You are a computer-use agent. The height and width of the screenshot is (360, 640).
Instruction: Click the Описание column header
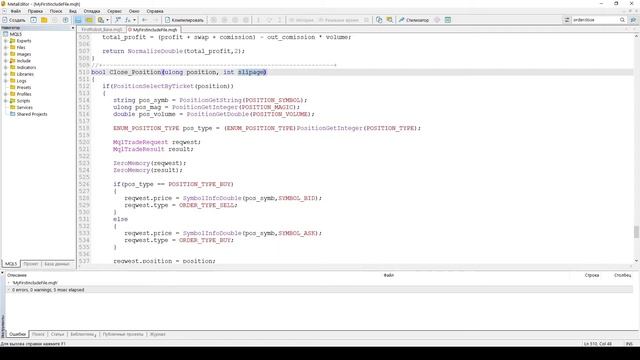click(x=17, y=275)
